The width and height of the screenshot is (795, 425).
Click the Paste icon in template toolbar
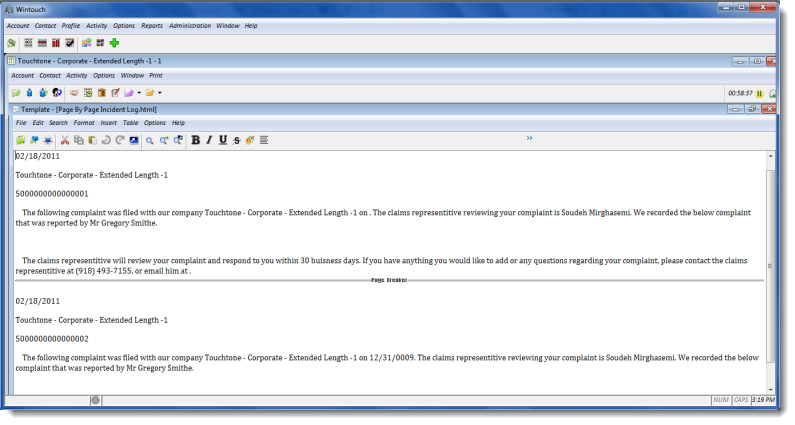tap(92, 140)
